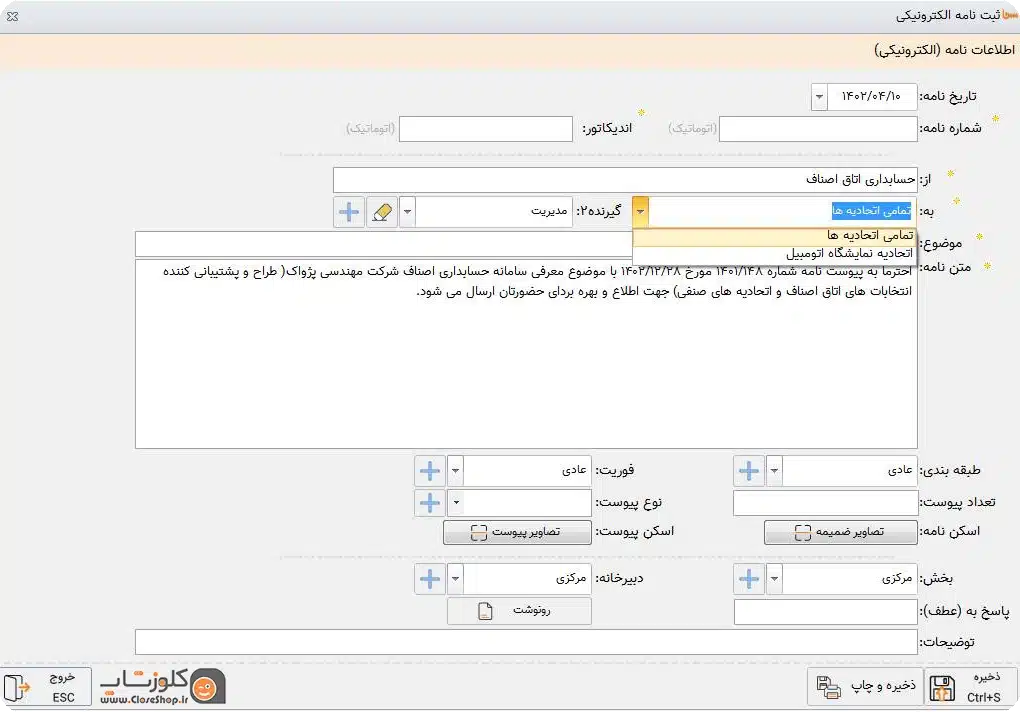The image size is (1020, 712).
Task: Click the توضیحات input field
Action: [x=526, y=642]
